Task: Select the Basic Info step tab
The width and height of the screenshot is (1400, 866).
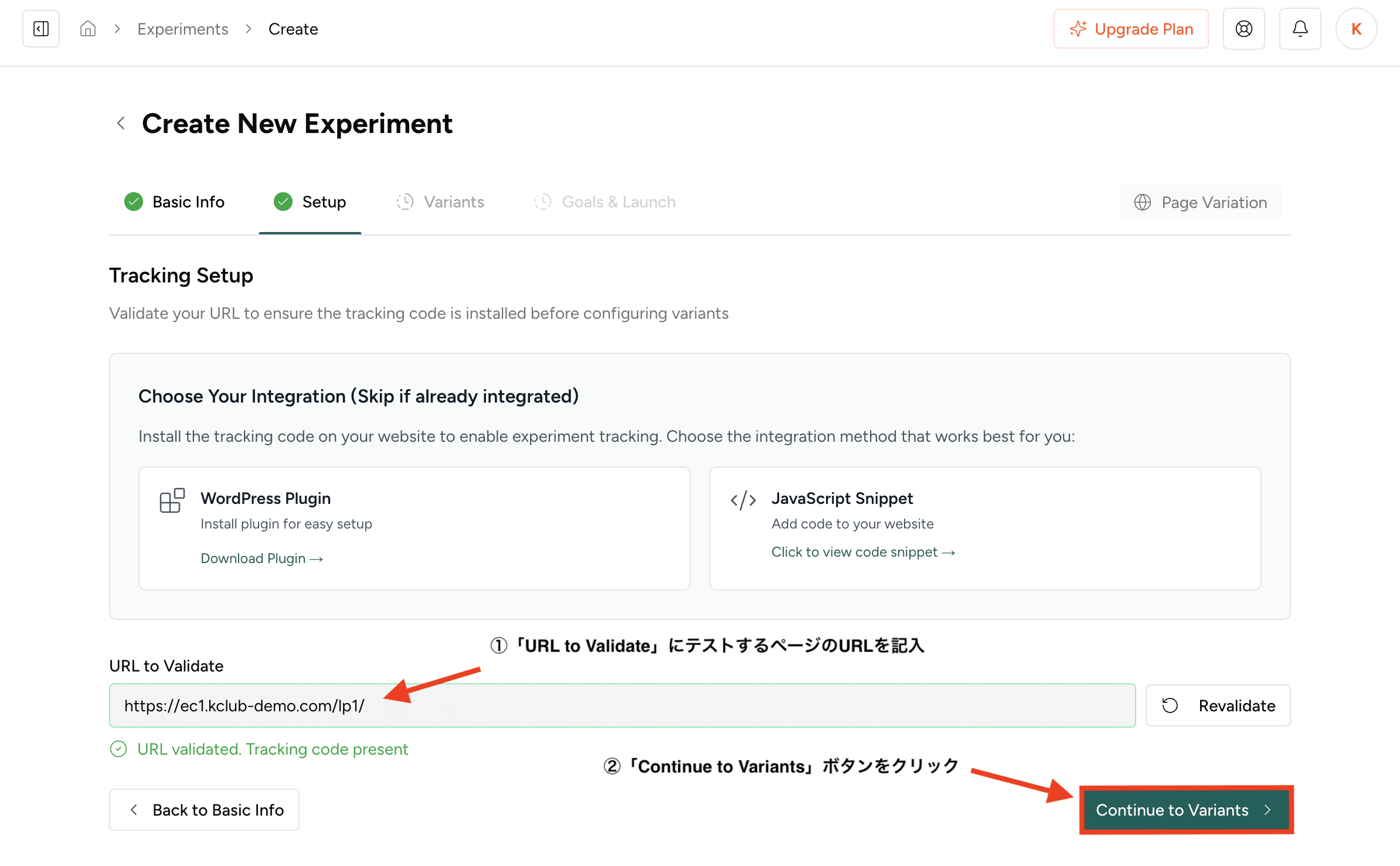Action: pyautogui.click(x=175, y=202)
